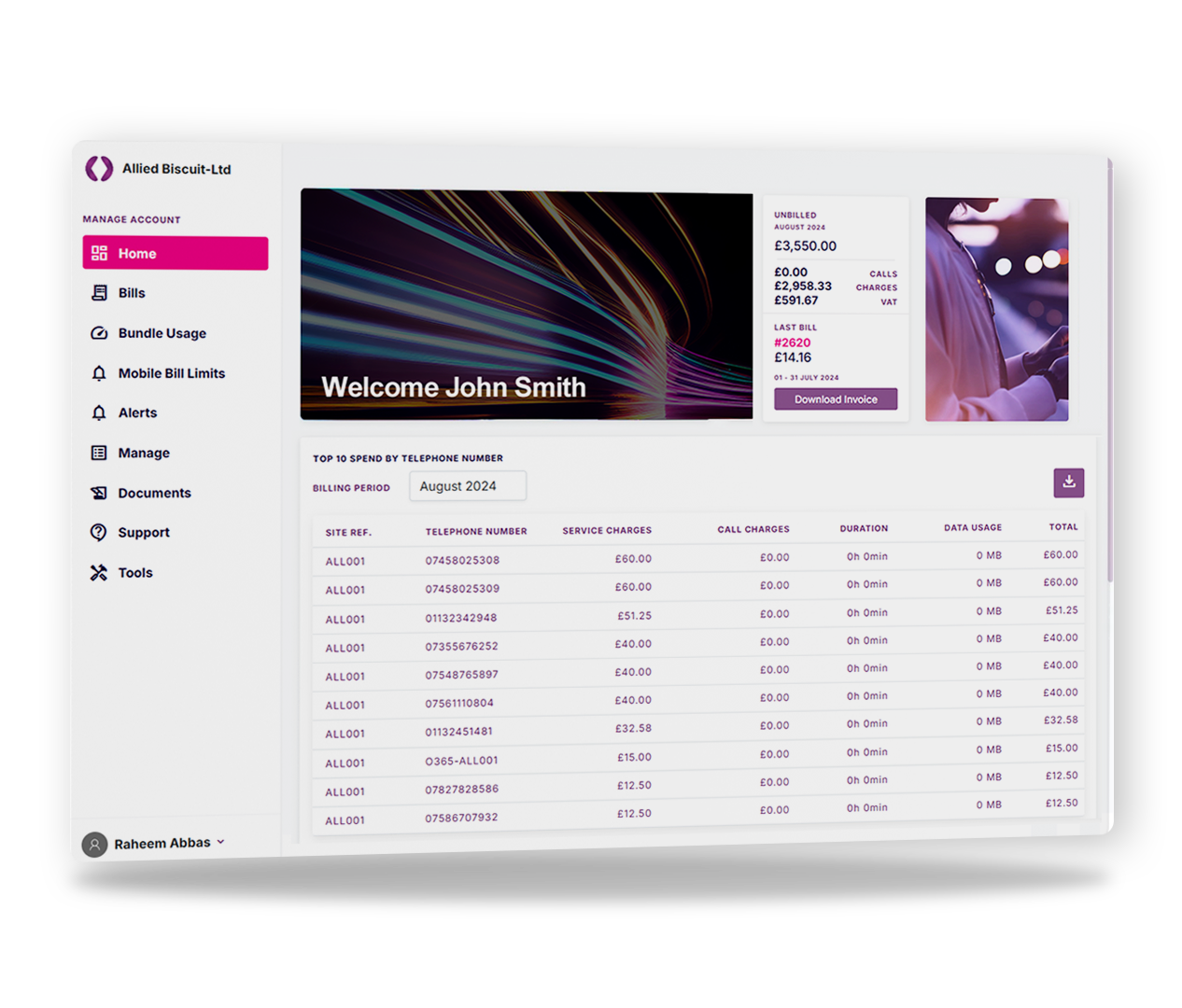Click the purple download table icon
Image resolution: width=1182 pixels, height=1008 pixels.
(1069, 483)
